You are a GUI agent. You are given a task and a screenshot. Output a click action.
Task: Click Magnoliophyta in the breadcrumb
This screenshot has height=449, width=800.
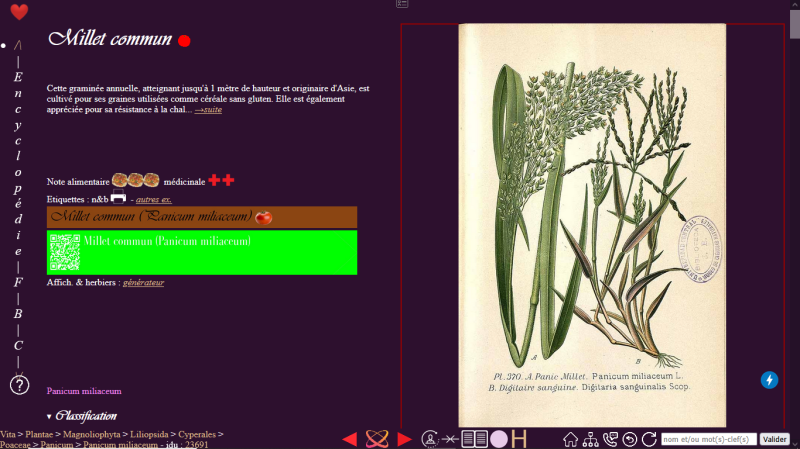tap(91, 434)
